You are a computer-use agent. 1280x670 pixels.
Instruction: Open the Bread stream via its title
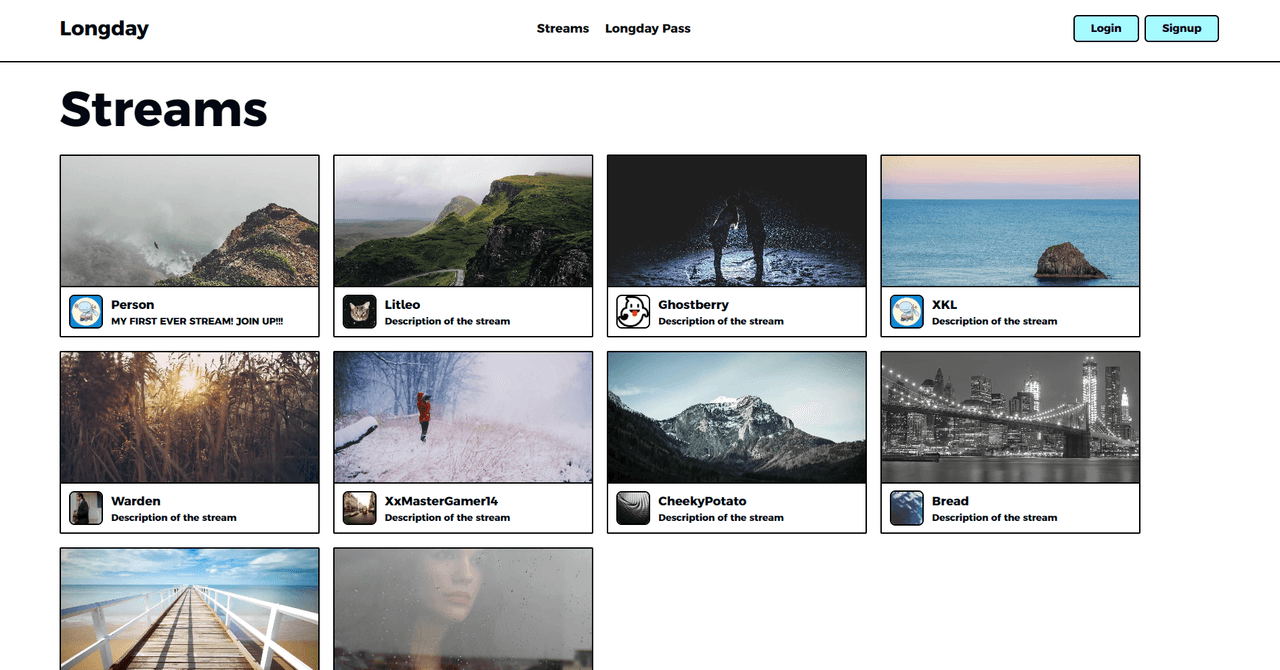point(948,501)
